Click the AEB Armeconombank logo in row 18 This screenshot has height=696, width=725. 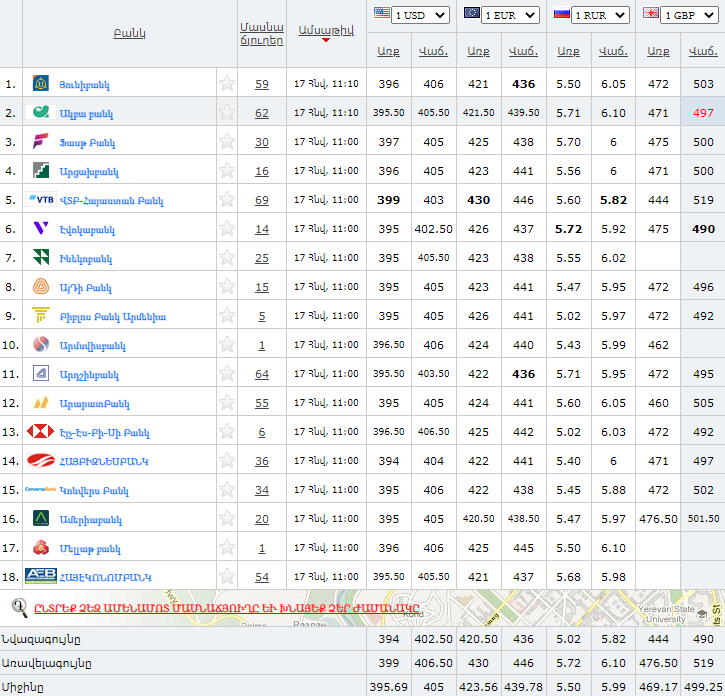[x=41, y=576]
